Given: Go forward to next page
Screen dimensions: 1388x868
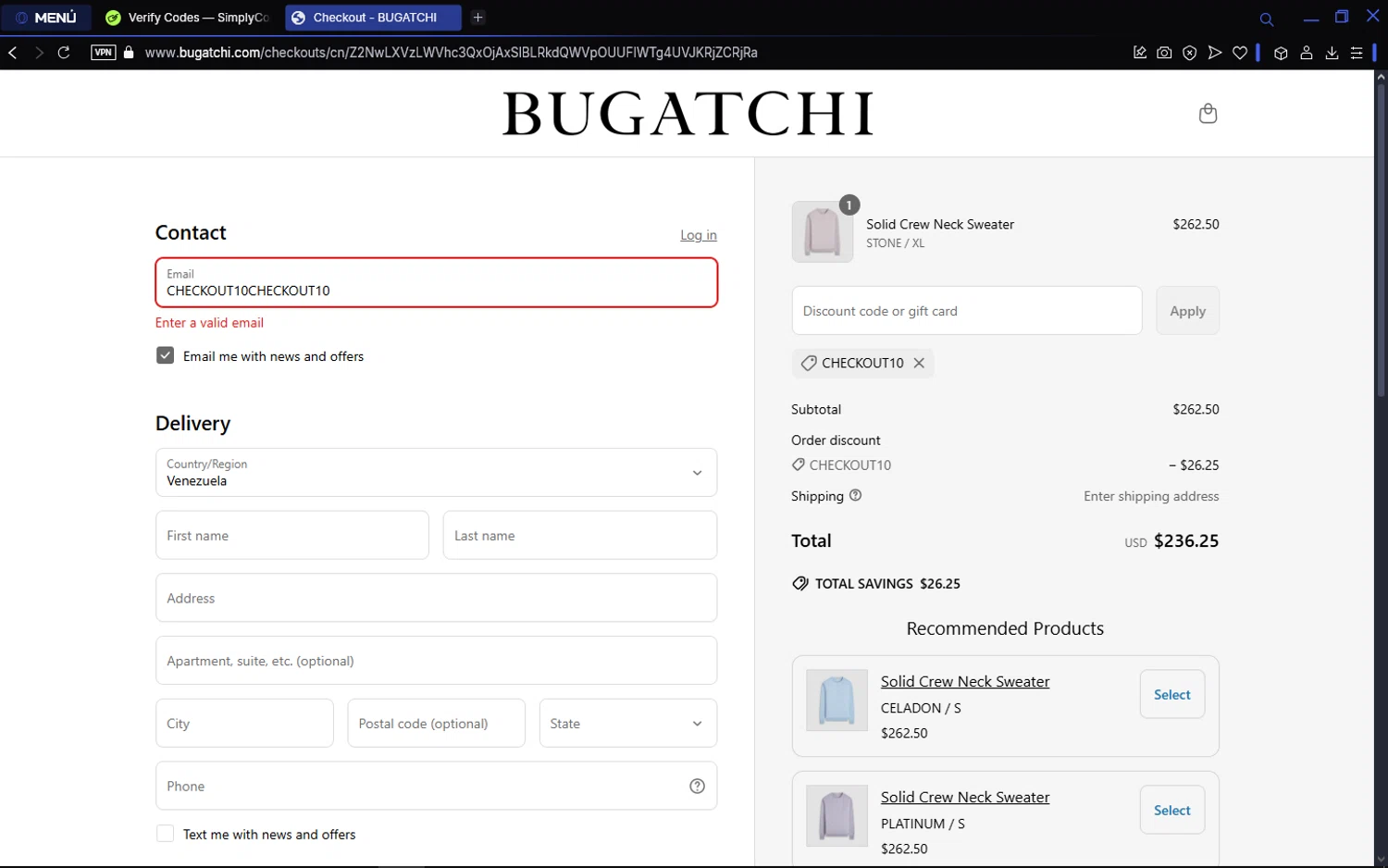Looking at the screenshot, I should (39, 53).
